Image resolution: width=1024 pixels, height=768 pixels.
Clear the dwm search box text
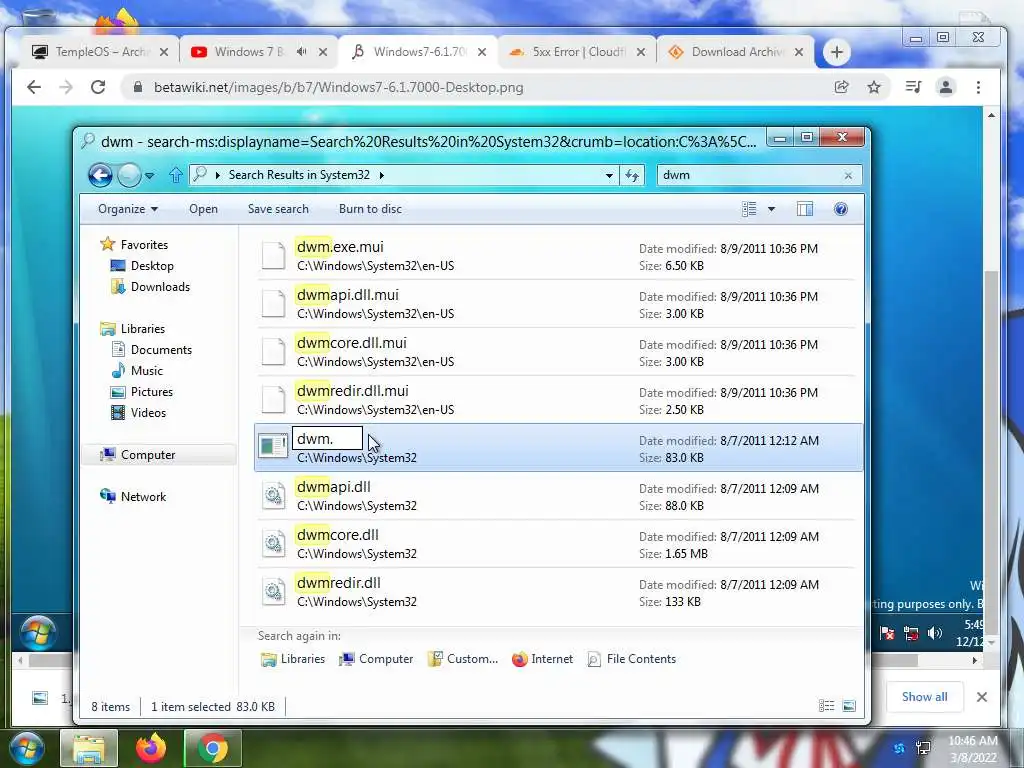[848, 175]
